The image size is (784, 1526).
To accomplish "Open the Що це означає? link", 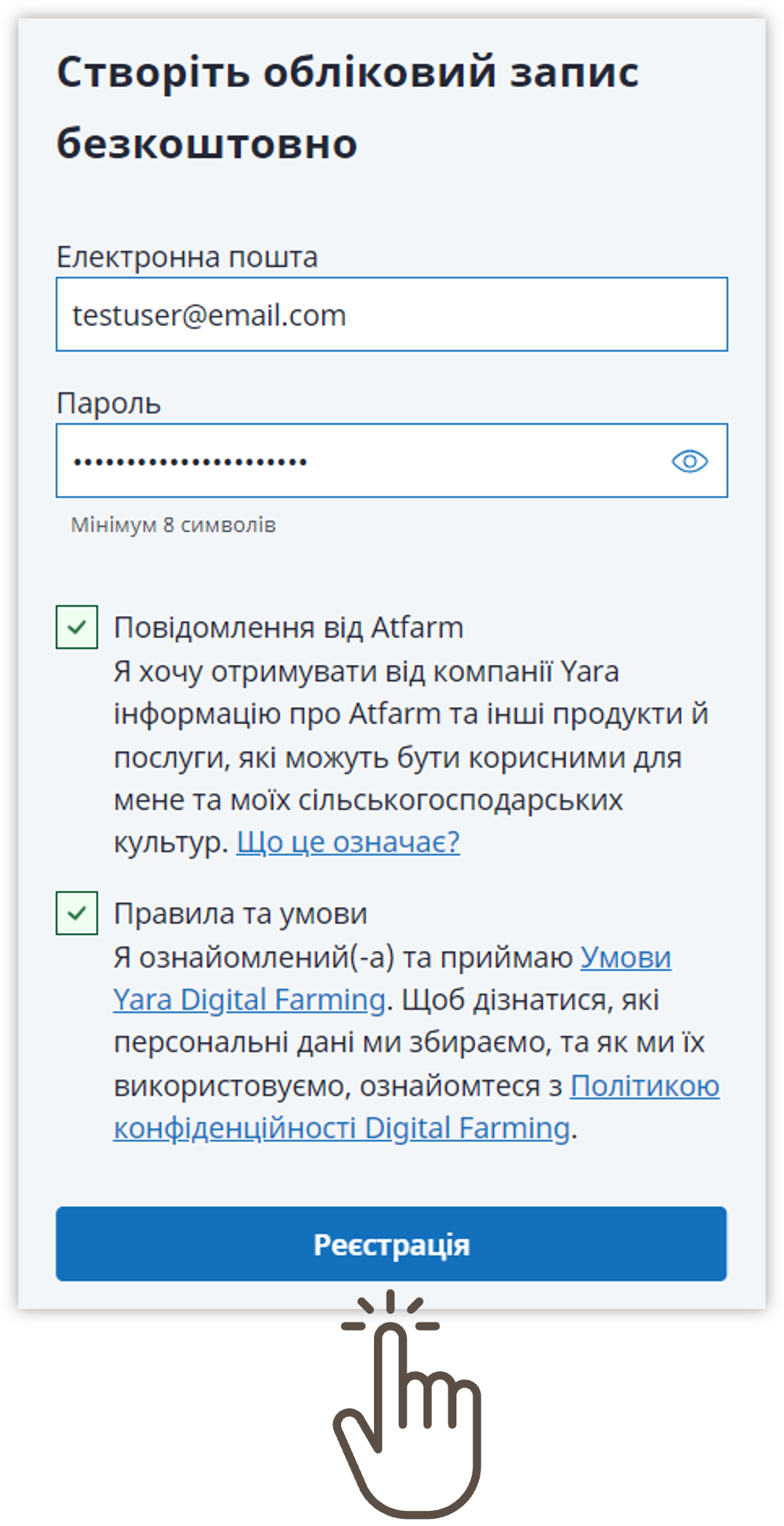I will click(x=348, y=842).
